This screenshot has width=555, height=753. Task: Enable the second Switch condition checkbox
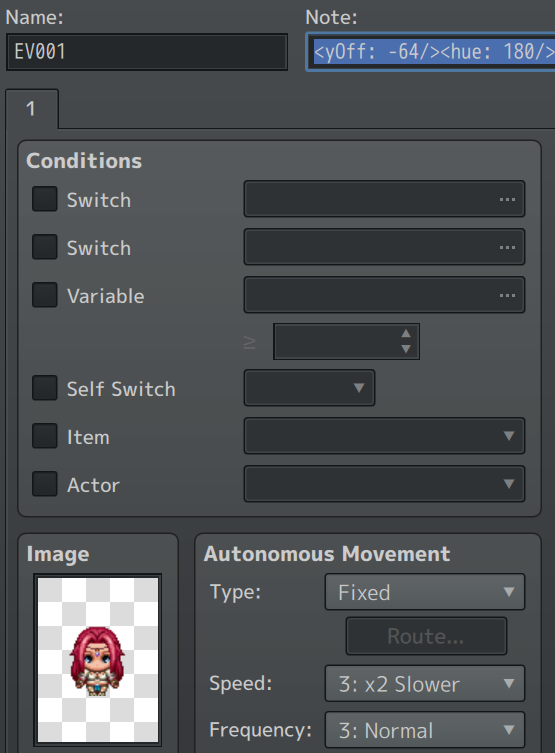pyautogui.click(x=45, y=247)
